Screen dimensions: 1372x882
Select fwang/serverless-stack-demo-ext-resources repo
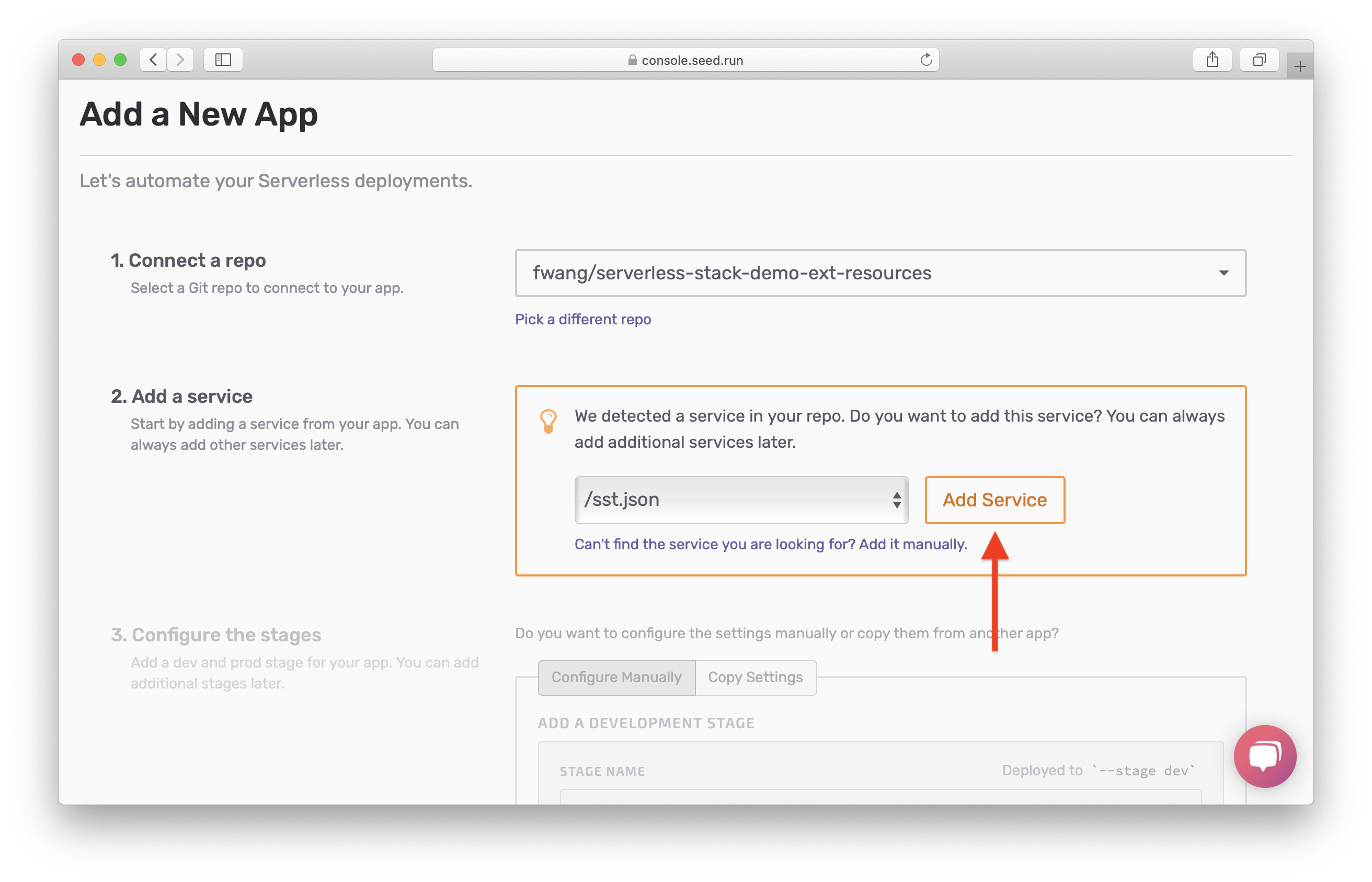click(882, 273)
